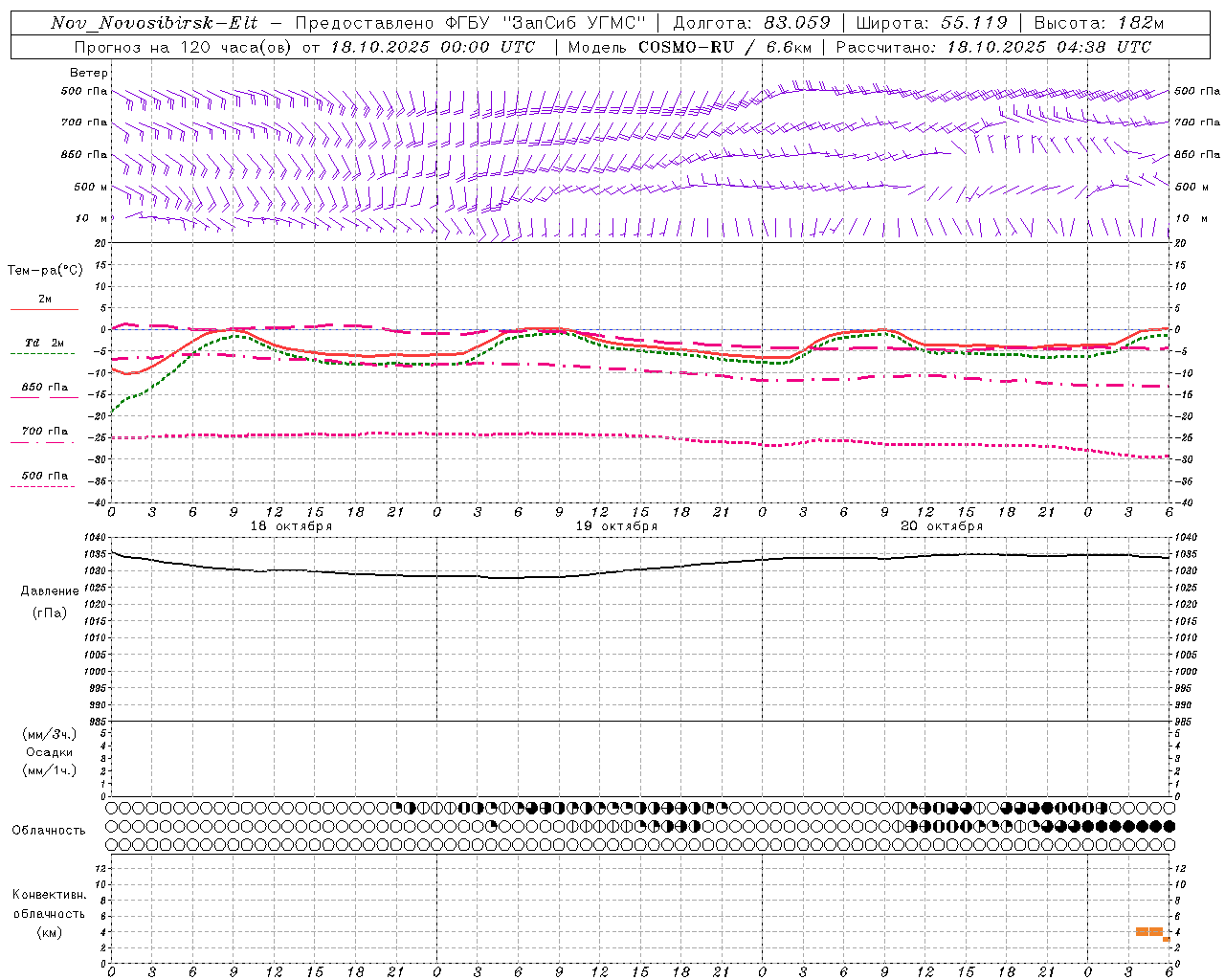Click the date label "19 октября"
The width and height of the screenshot is (1225, 980).
[616, 526]
